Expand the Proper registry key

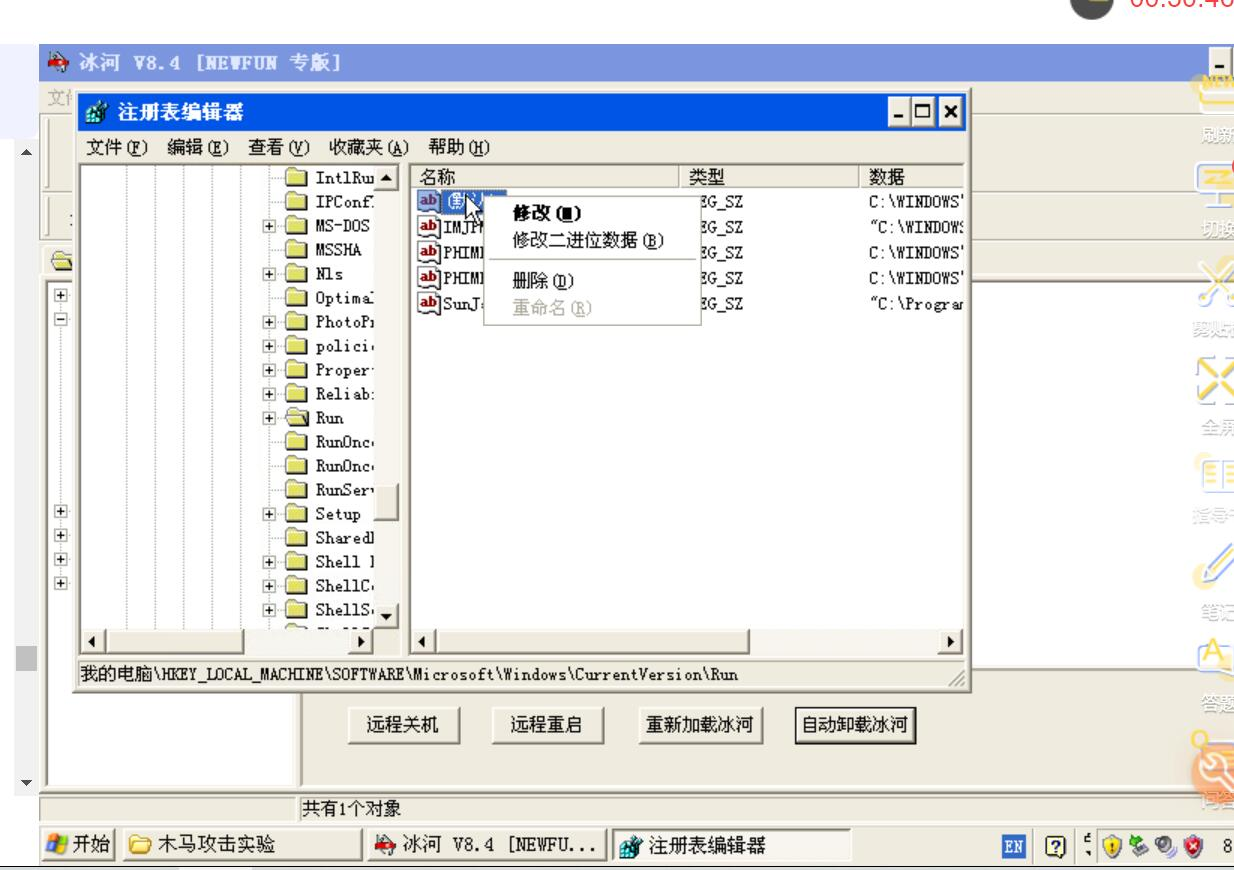tap(271, 369)
